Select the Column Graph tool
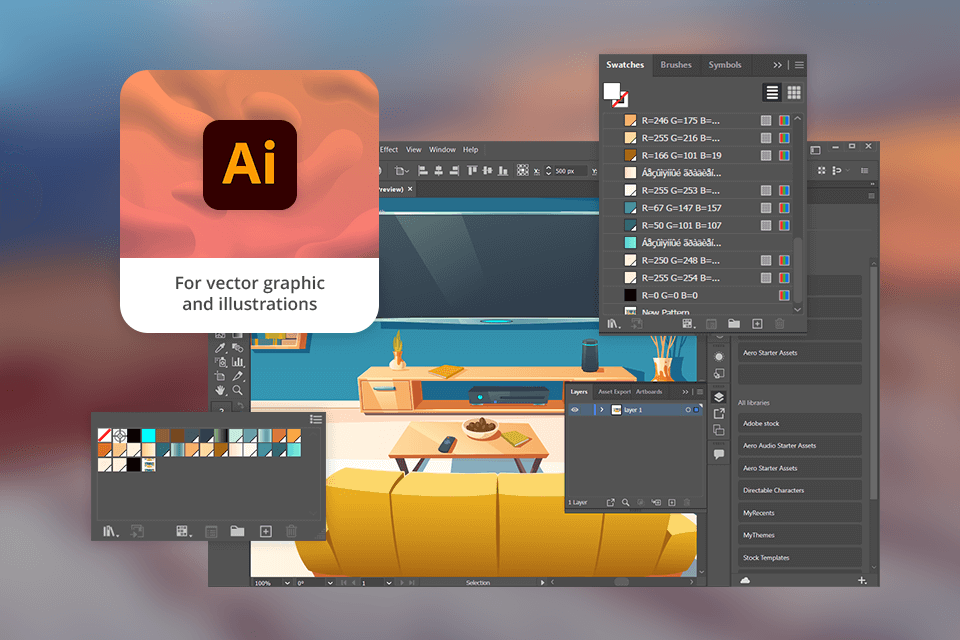This screenshot has width=960, height=640. (x=238, y=362)
